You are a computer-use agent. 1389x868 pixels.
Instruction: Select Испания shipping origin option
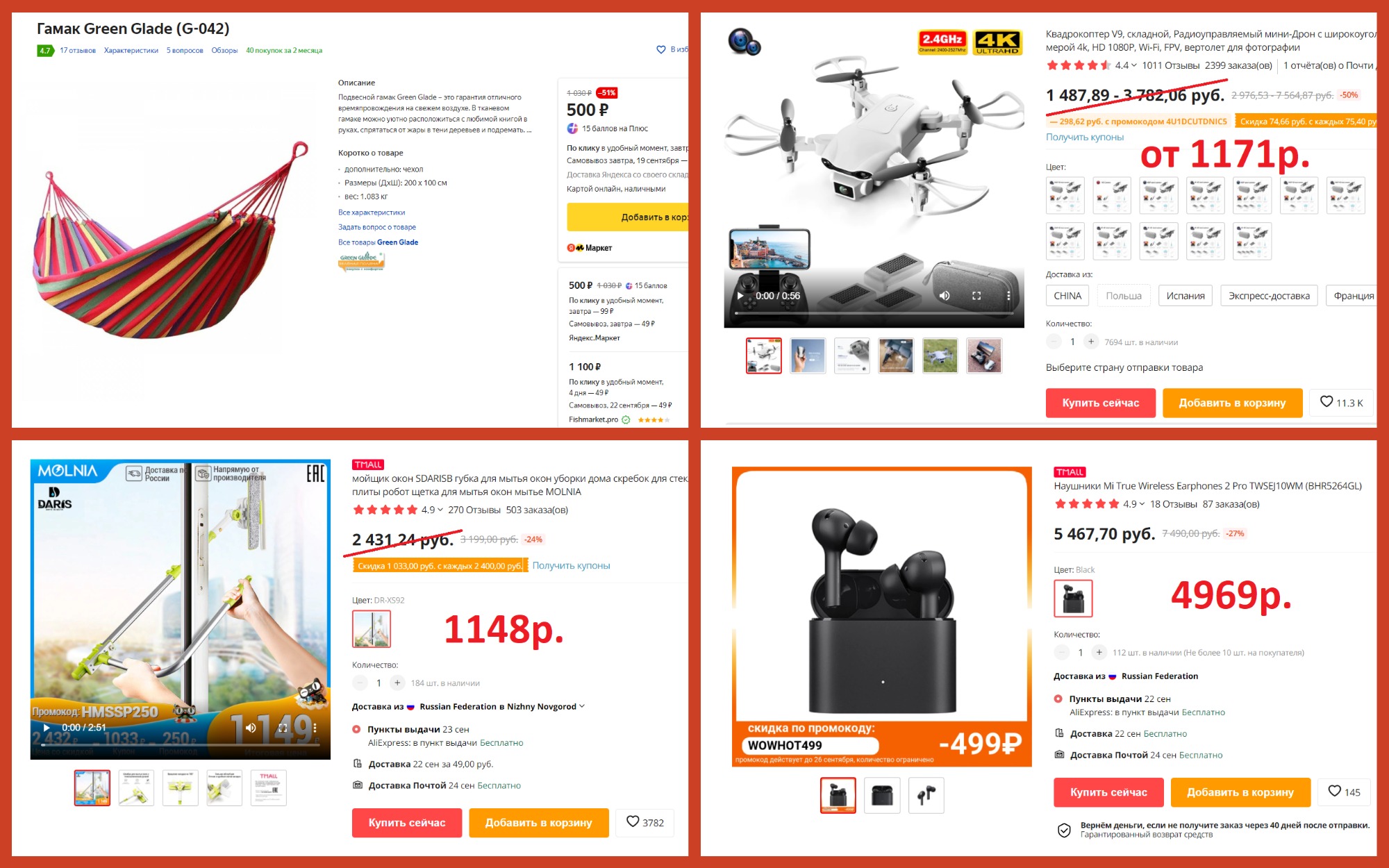tap(1186, 296)
